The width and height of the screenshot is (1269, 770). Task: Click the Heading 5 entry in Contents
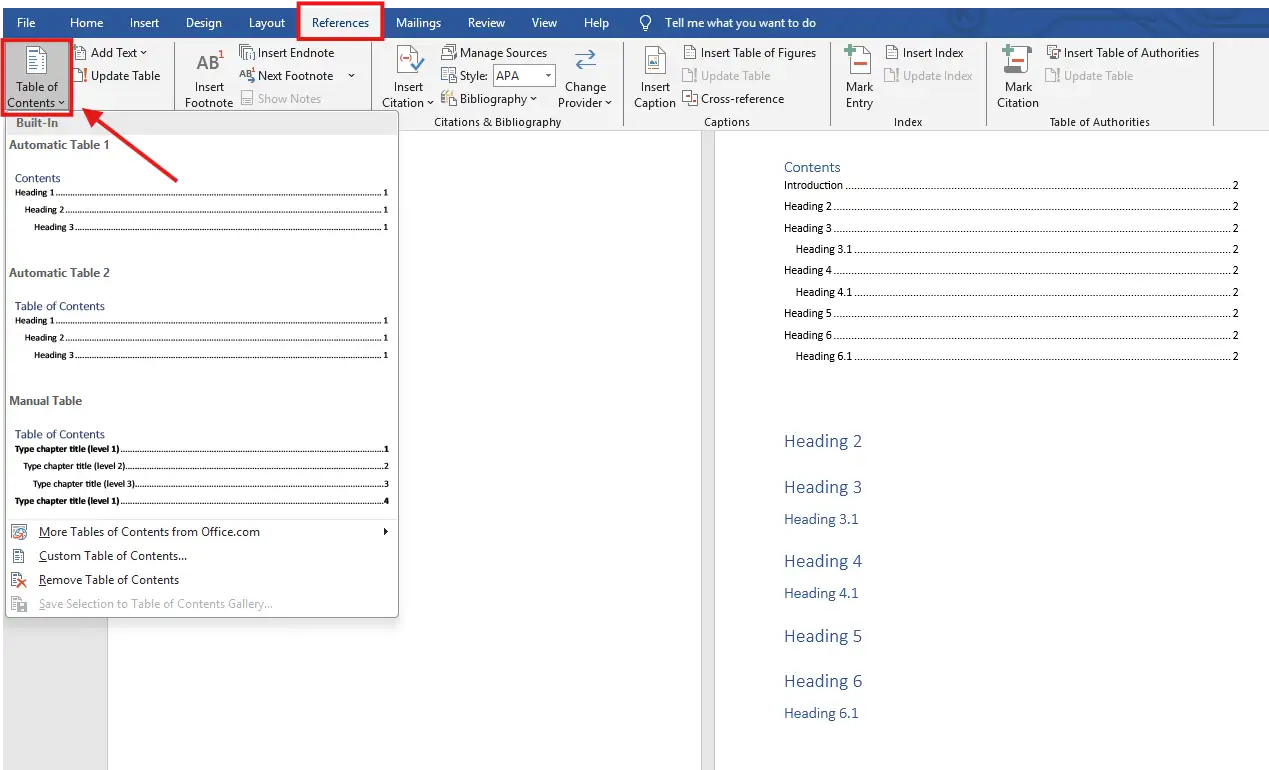click(1011, 313)
